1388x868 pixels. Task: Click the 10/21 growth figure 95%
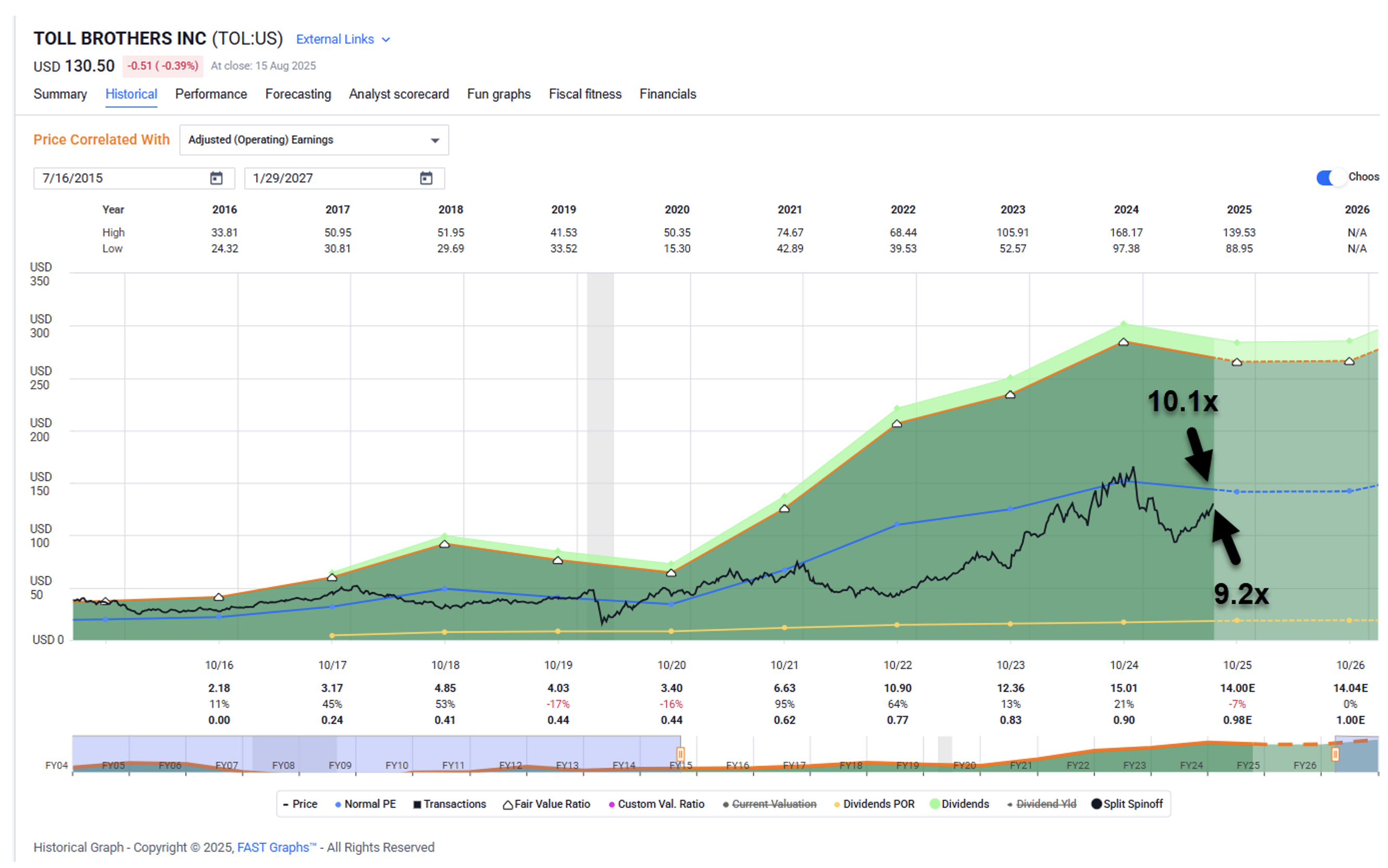[x=784, y=704]
